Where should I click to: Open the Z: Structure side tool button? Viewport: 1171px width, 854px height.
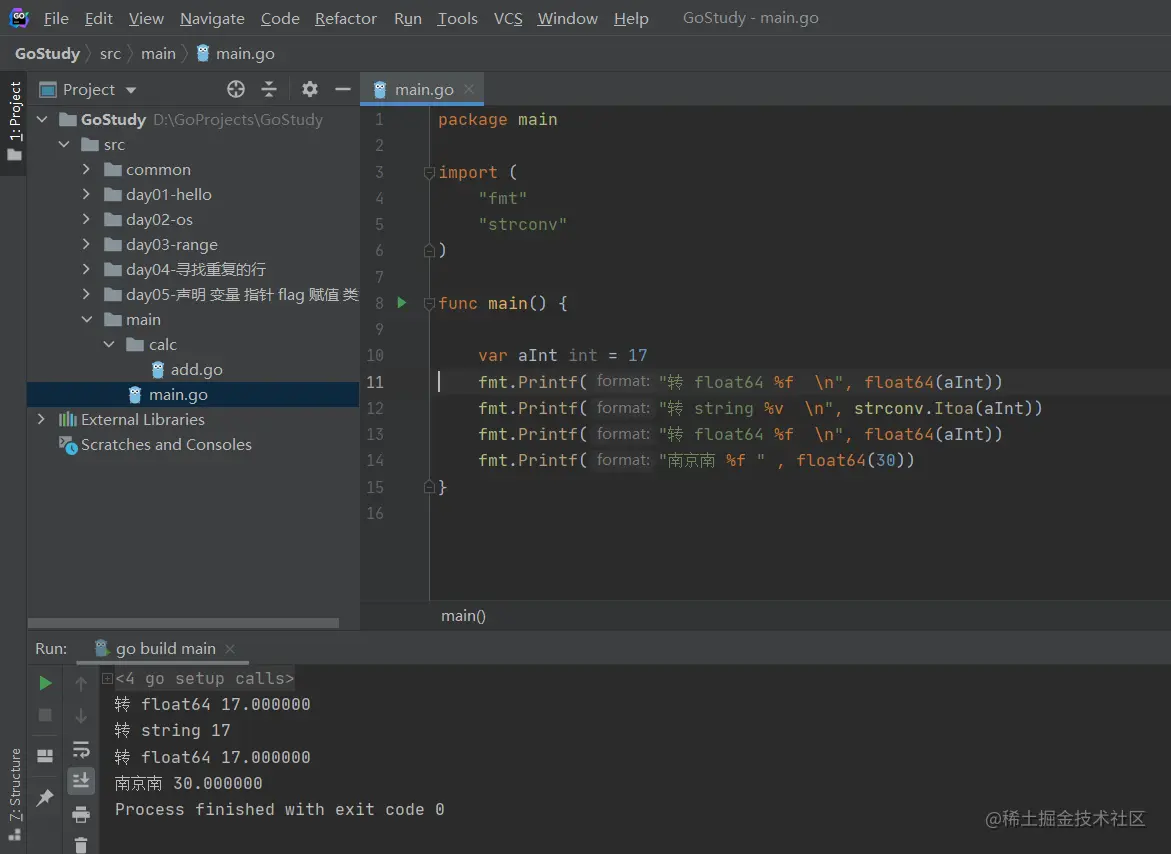(x=14, y=793)
